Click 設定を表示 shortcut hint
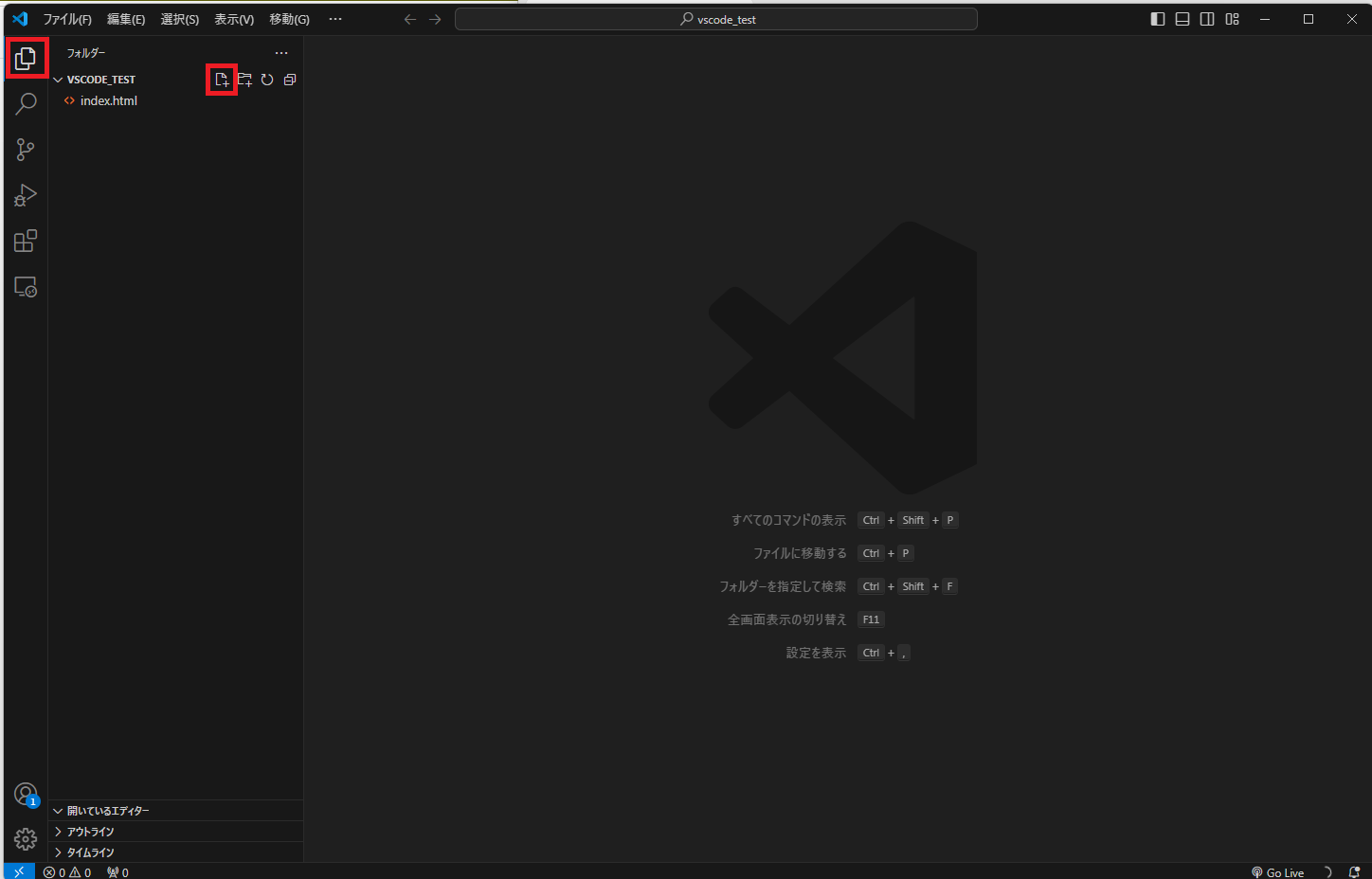Image resolution: width=1372 pixels, height=879 pixels. coord(816,653)
